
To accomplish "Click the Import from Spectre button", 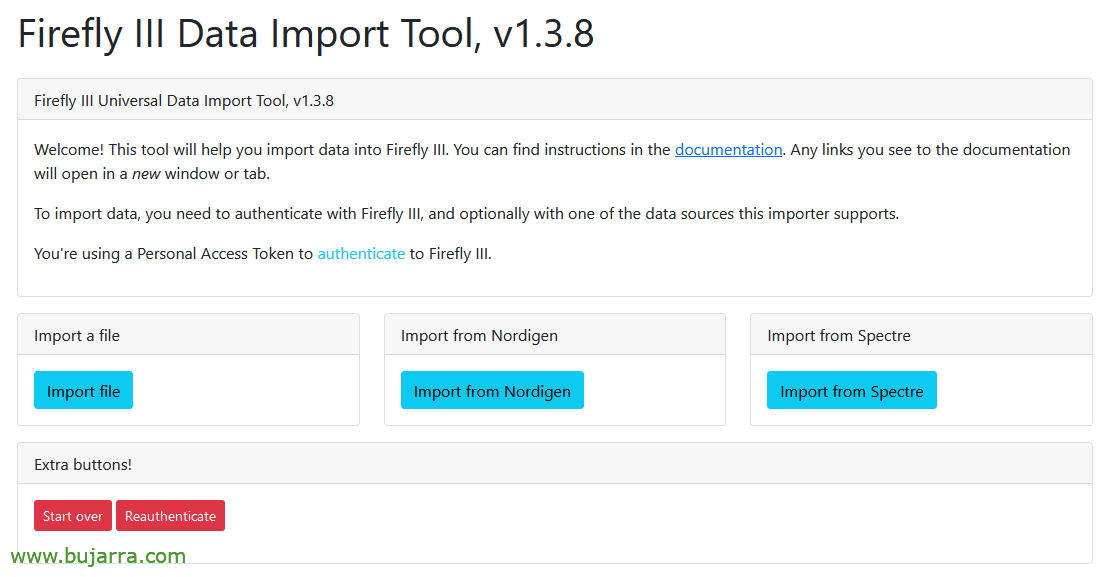I will tap(851, 390).
